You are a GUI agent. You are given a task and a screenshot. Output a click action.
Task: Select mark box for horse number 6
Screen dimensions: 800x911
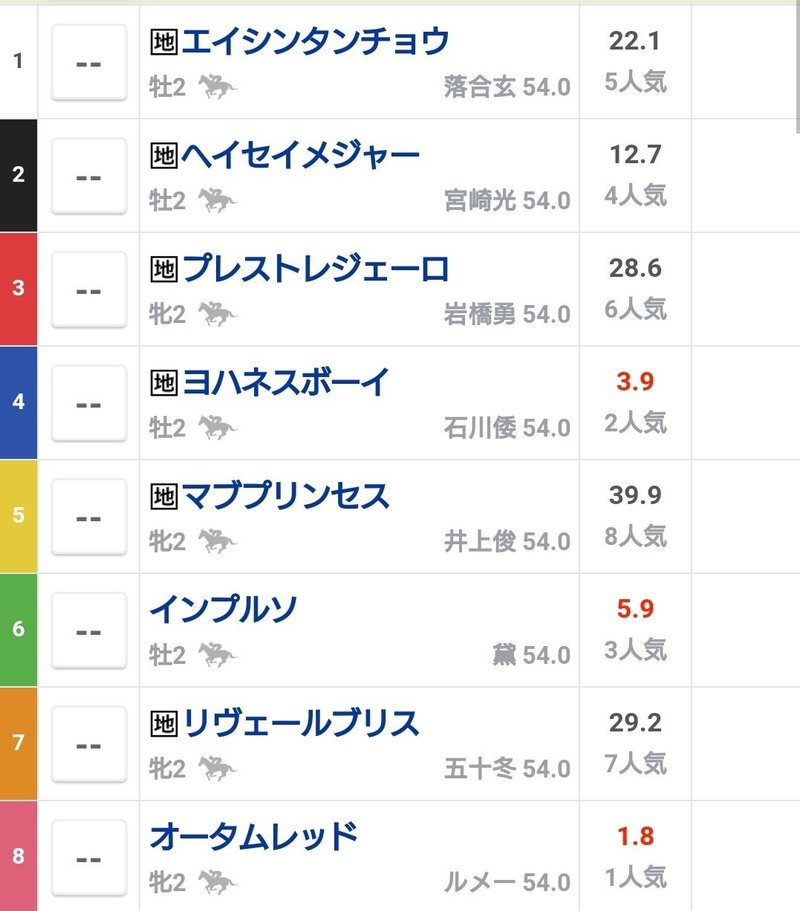coord(89,630)
